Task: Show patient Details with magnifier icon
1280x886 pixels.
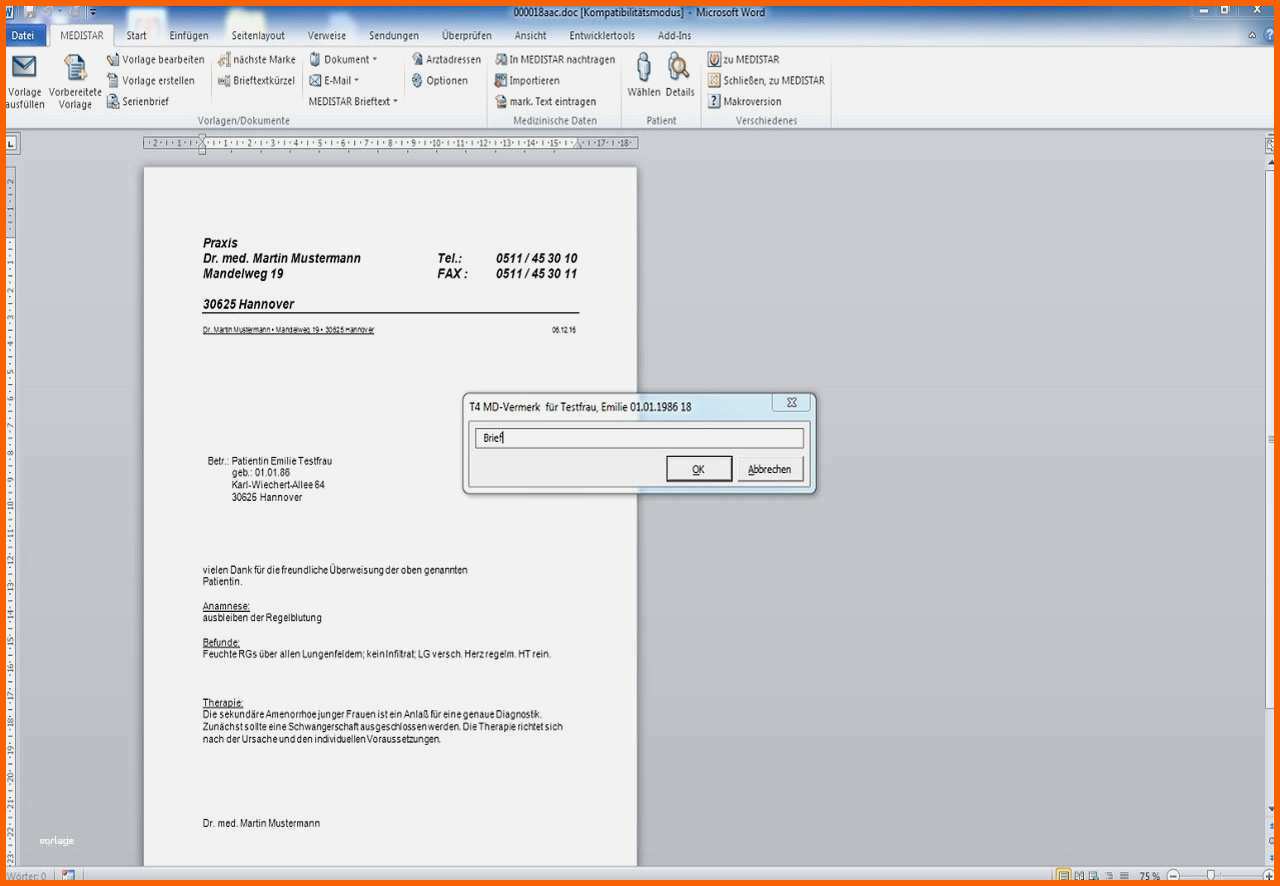Action: coord(679,68)
